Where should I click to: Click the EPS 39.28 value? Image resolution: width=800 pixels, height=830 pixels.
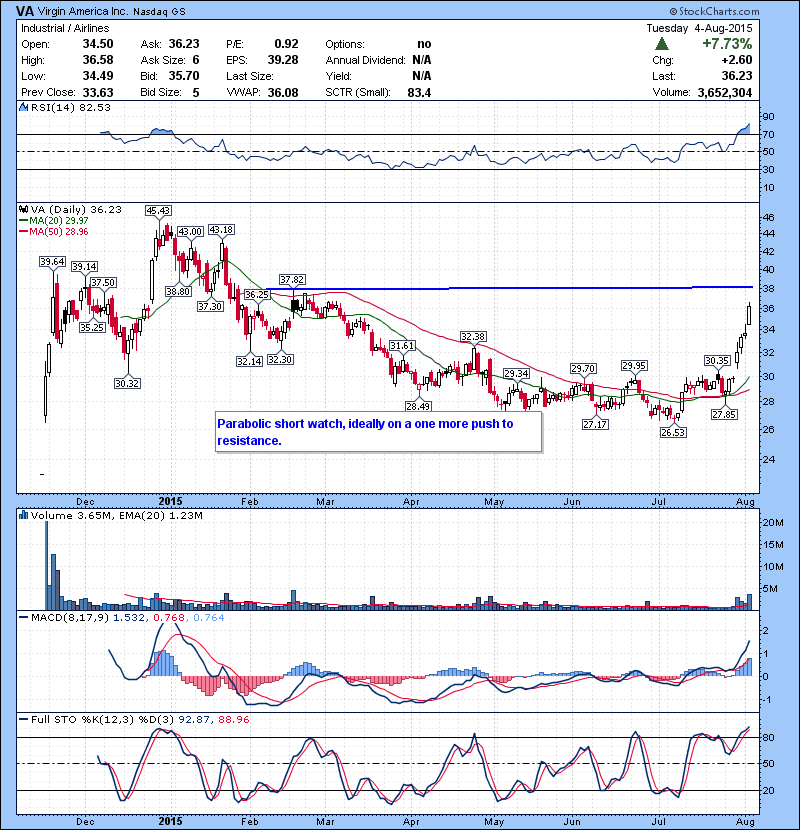click(283, 60)
